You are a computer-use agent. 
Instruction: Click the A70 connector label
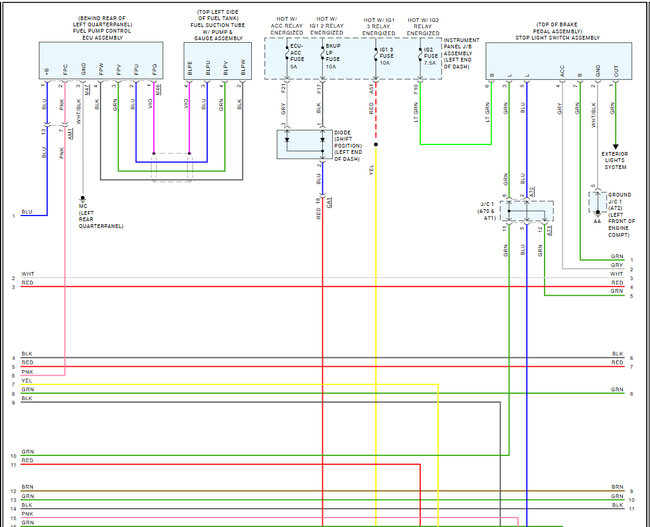point(532,192)
